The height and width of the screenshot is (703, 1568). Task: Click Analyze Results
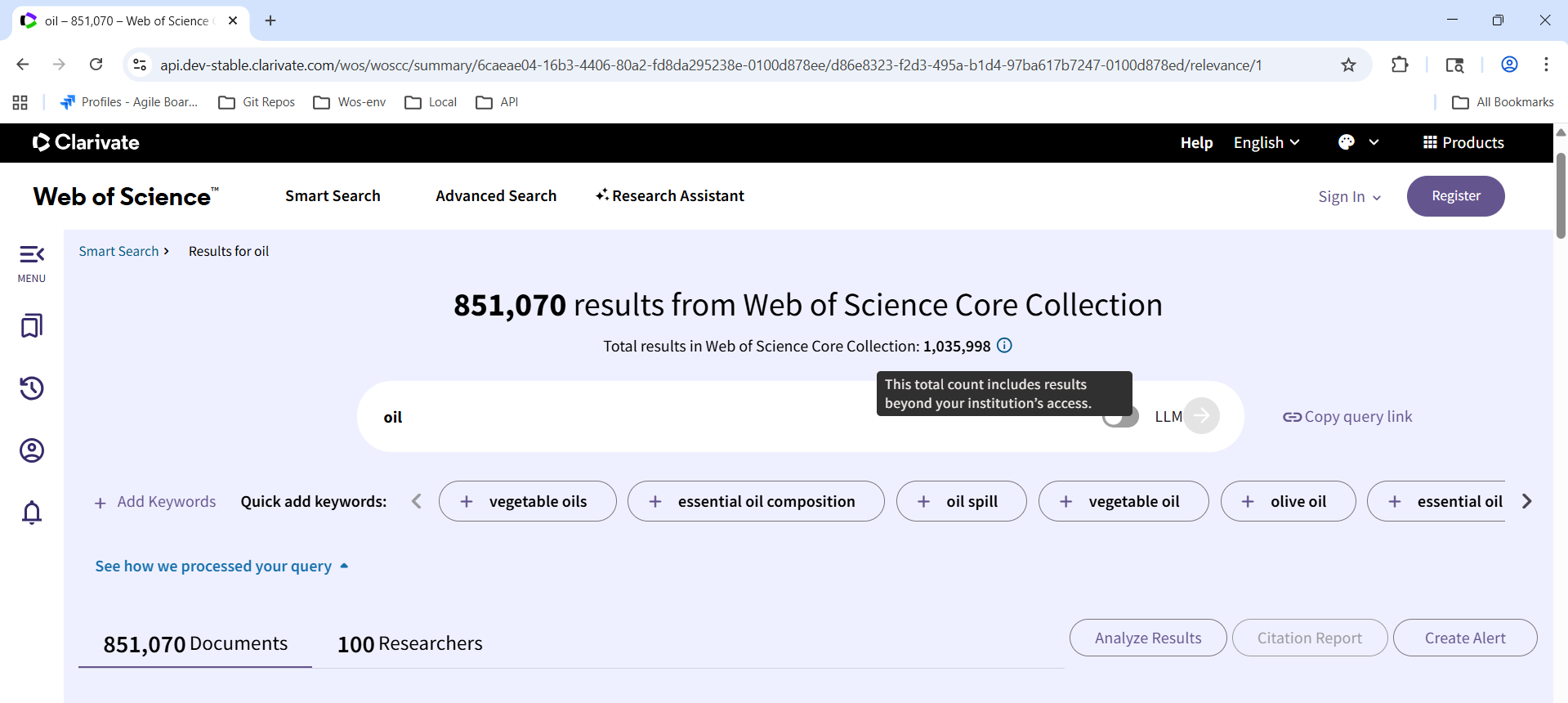[1148, 638]
